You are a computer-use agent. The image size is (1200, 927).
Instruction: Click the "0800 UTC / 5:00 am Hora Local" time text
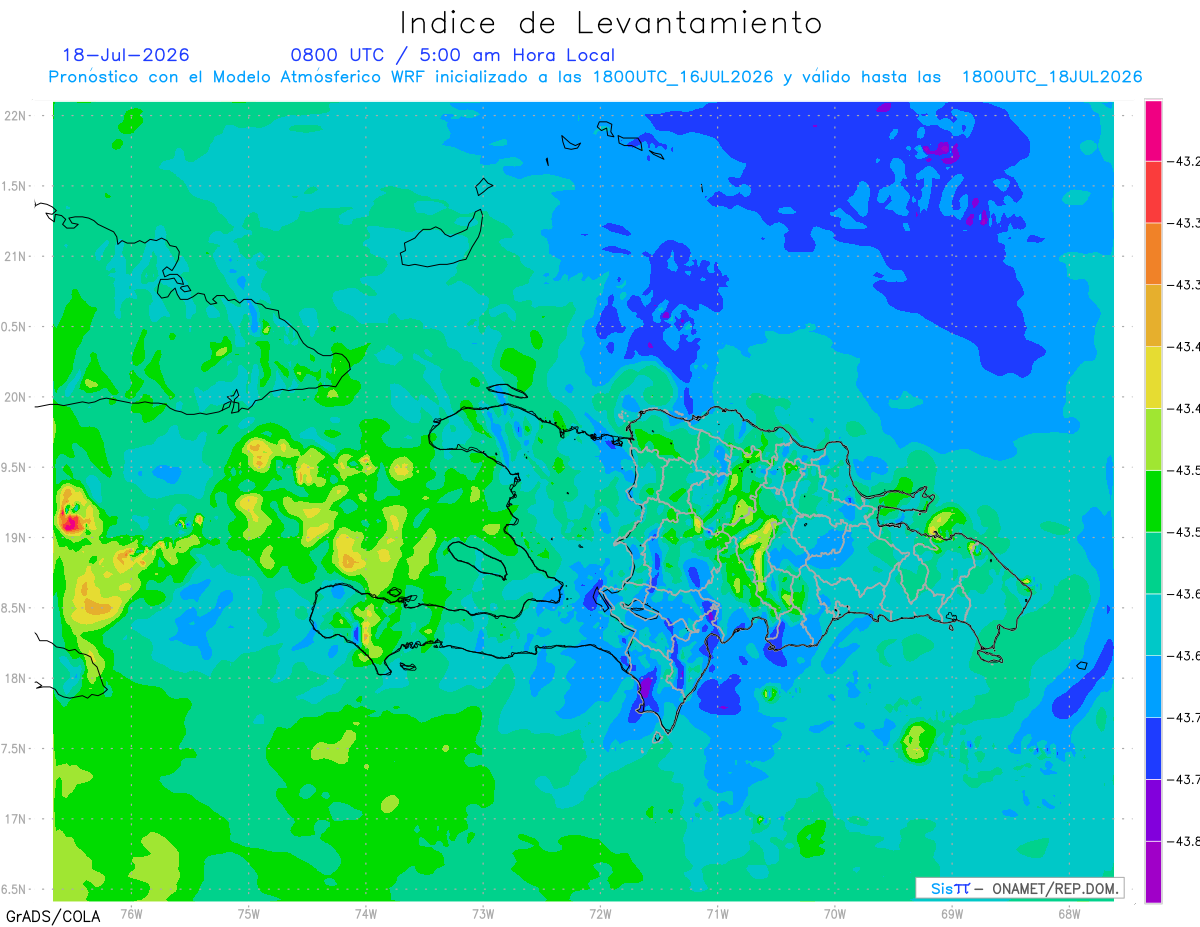[x=453, y=55]
